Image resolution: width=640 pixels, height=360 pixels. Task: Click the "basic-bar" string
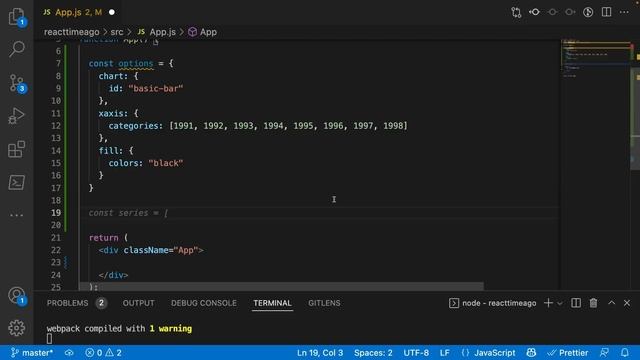(156, 88)
